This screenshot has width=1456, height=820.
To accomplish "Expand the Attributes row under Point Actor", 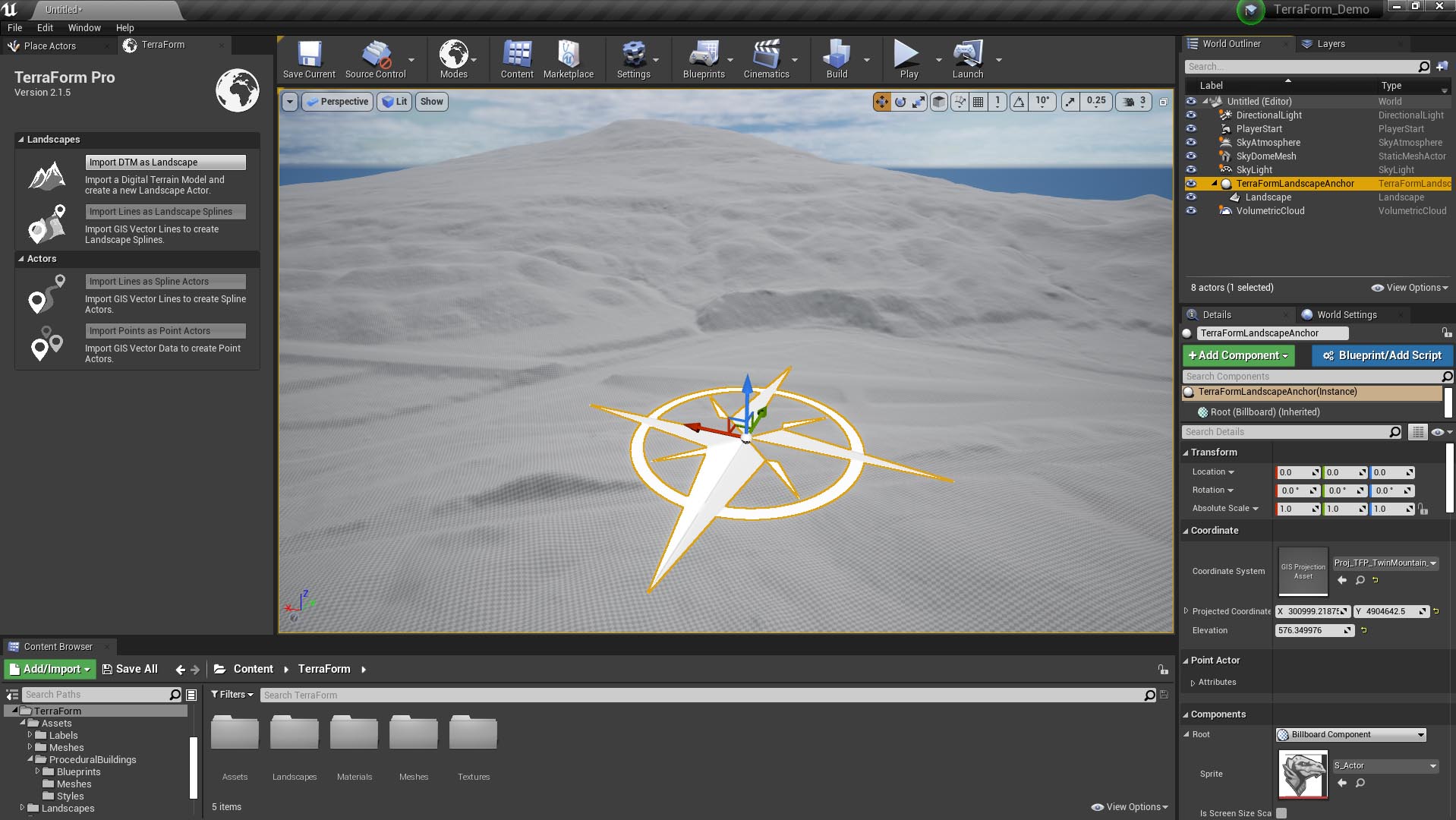I will click(1193, 683).
